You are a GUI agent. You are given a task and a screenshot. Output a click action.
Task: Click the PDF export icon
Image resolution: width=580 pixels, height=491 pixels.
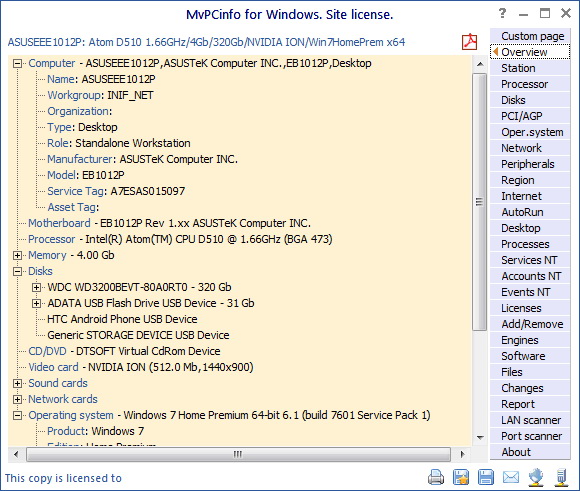(x=469, y=42)
